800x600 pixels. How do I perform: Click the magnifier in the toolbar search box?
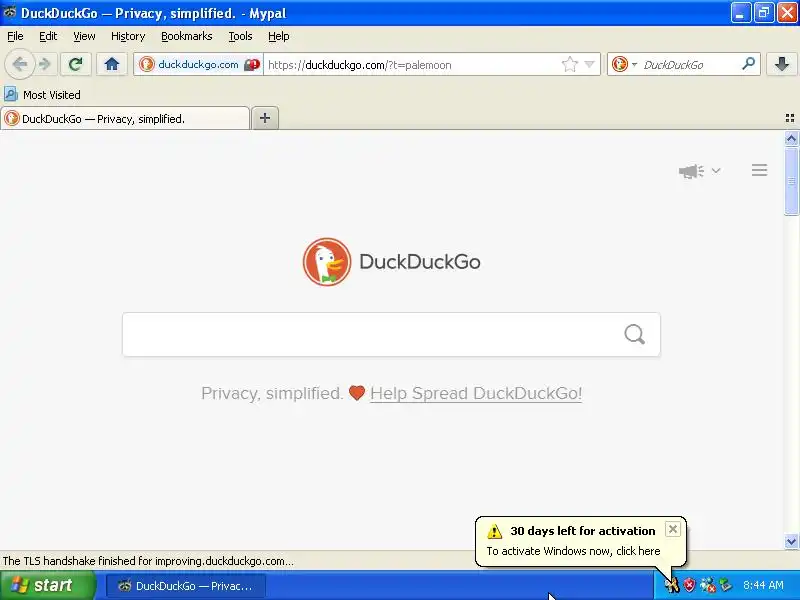[x=748, y=64]
